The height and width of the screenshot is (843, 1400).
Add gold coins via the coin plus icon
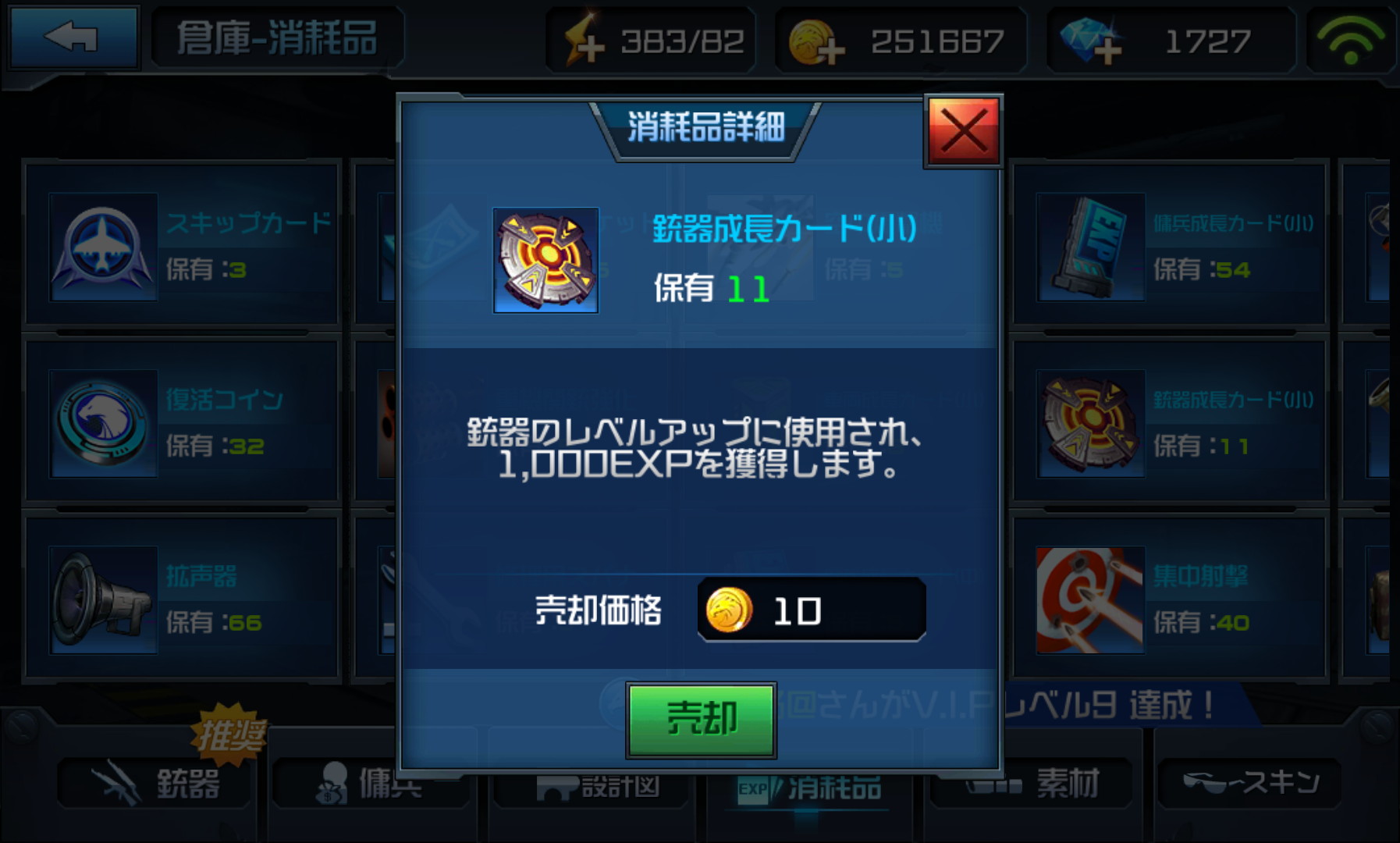pos(816,42)
